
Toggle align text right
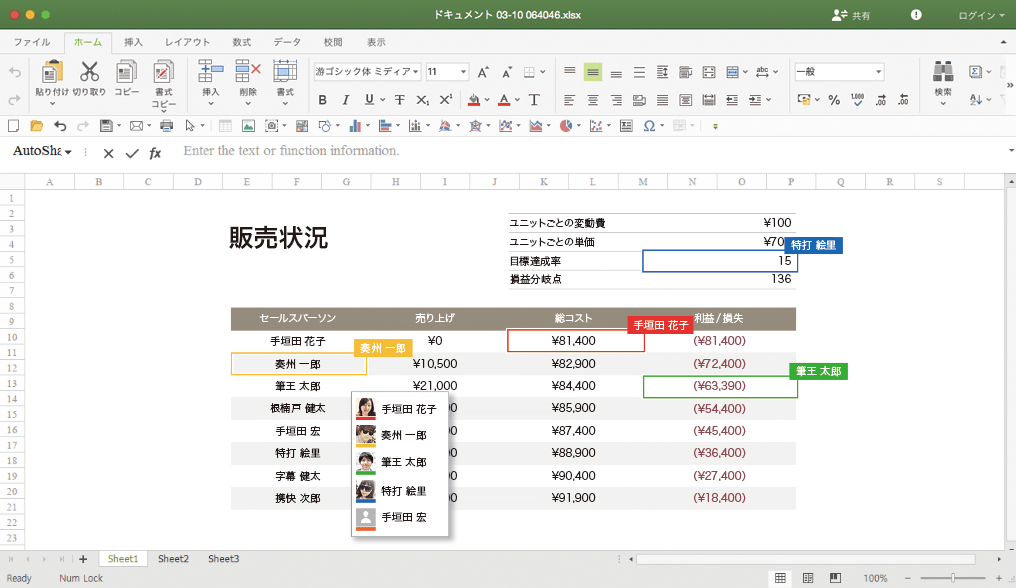[x=616, y=100]
